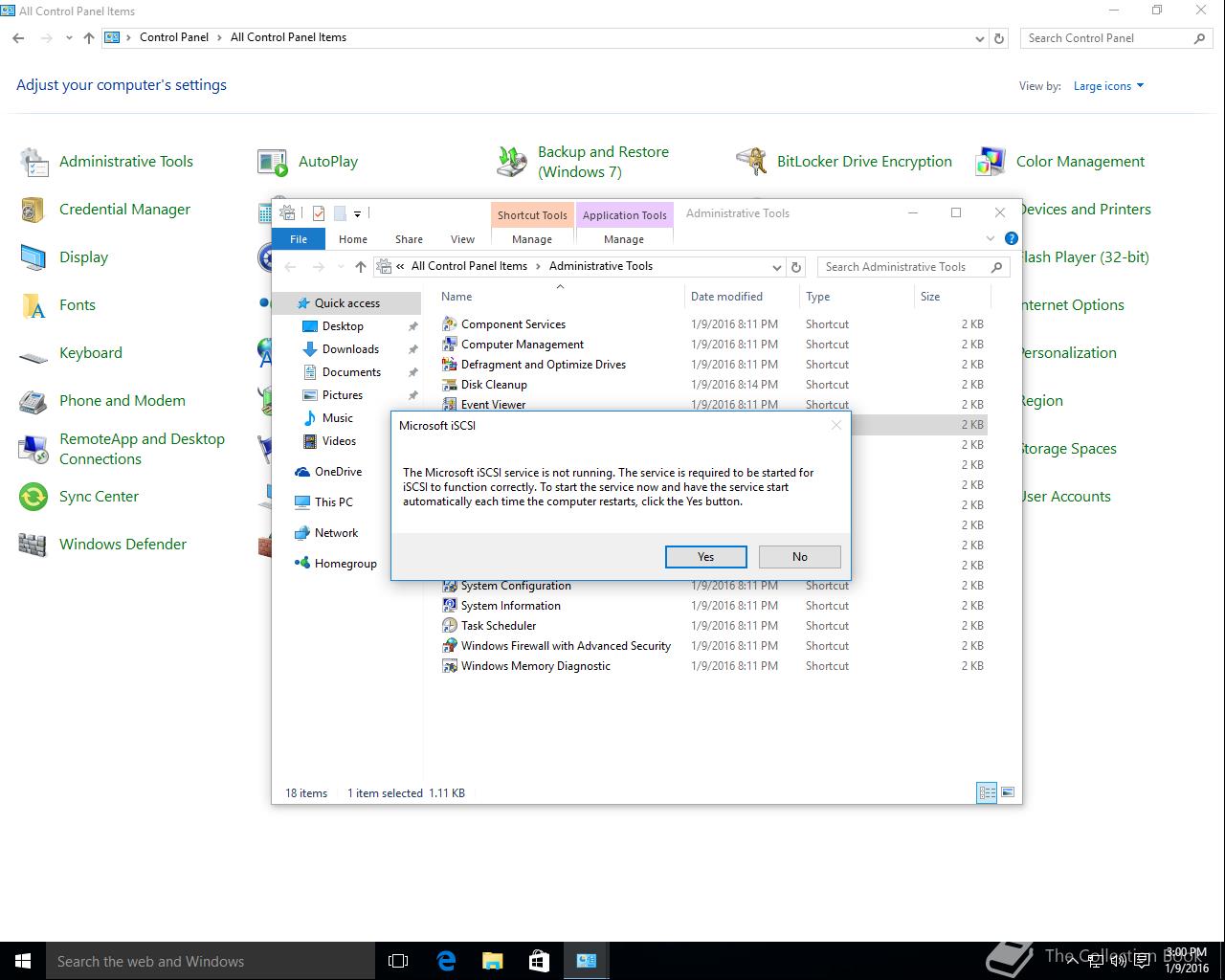Select the System Information shortcut icon

click(x=450, y=606)
